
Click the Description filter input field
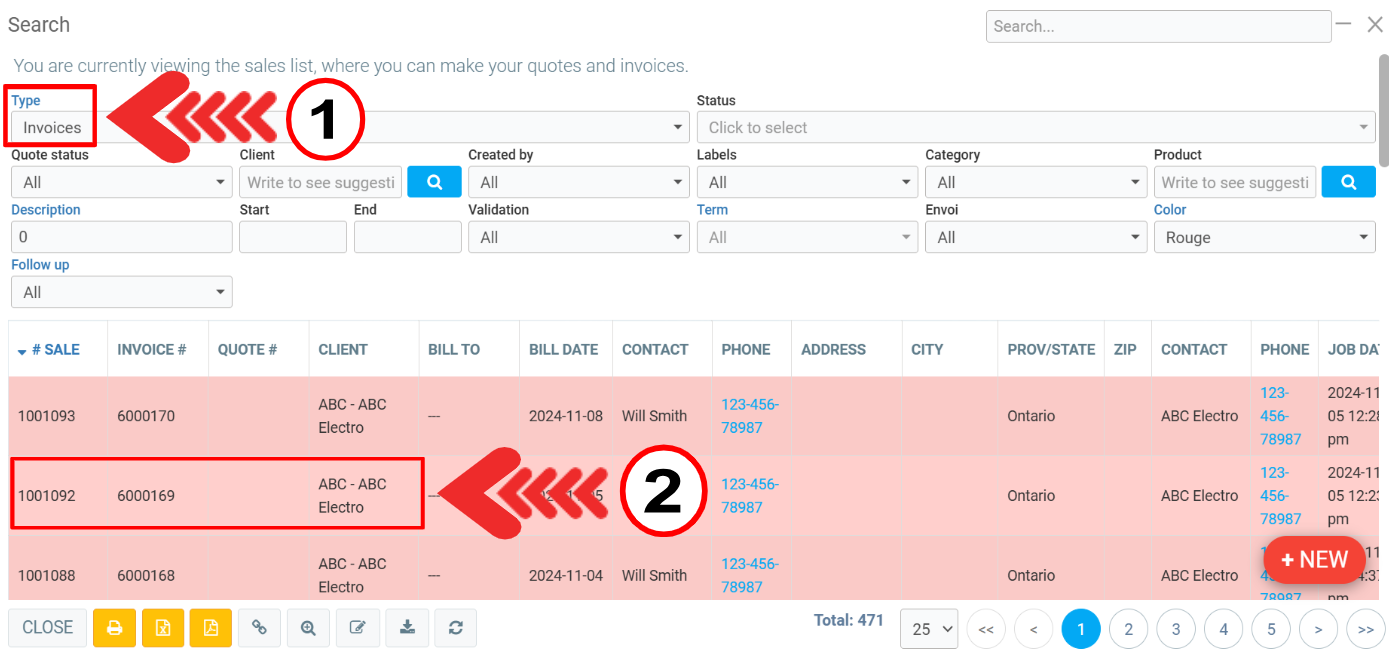121,238
